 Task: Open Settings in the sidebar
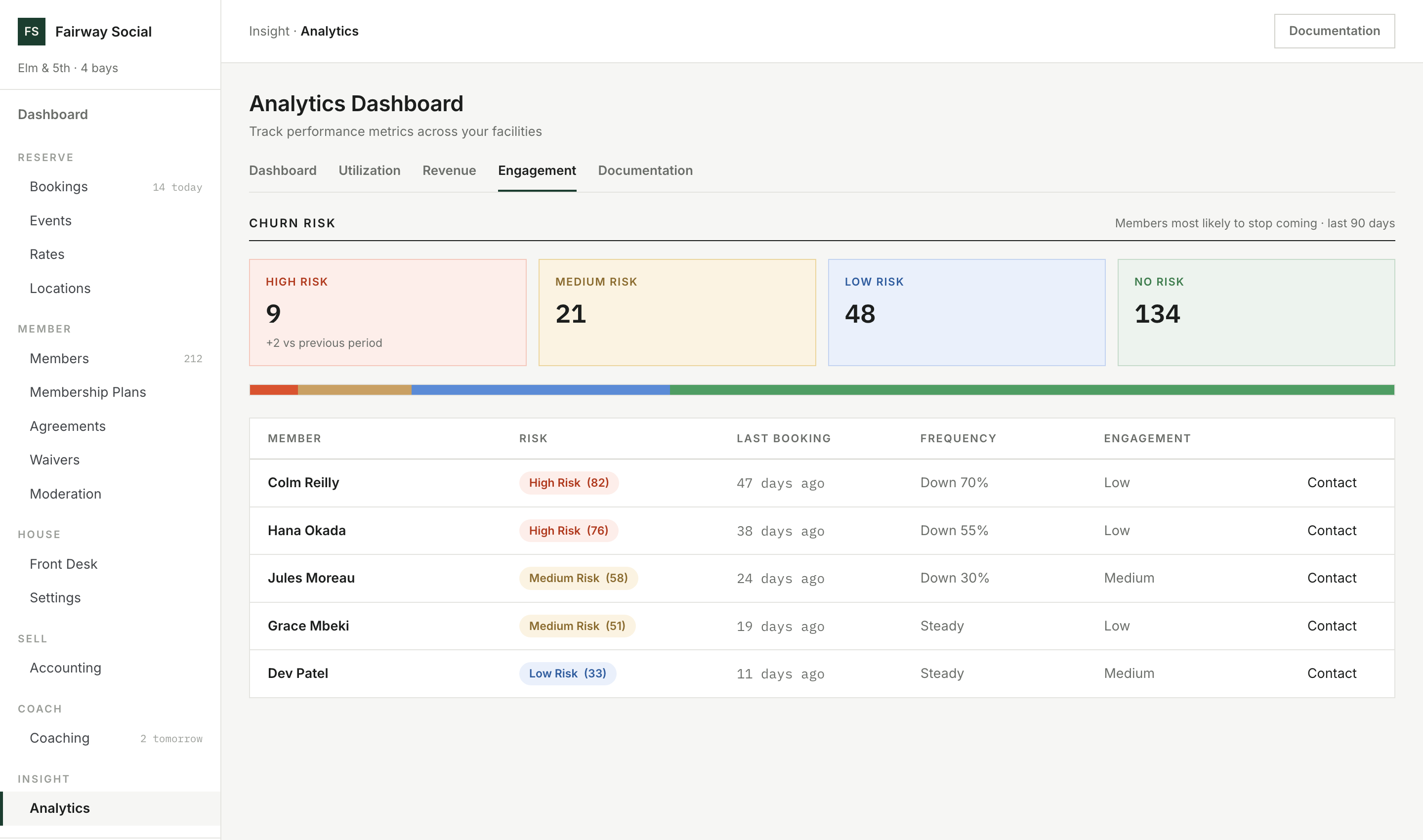coord(110,598)
